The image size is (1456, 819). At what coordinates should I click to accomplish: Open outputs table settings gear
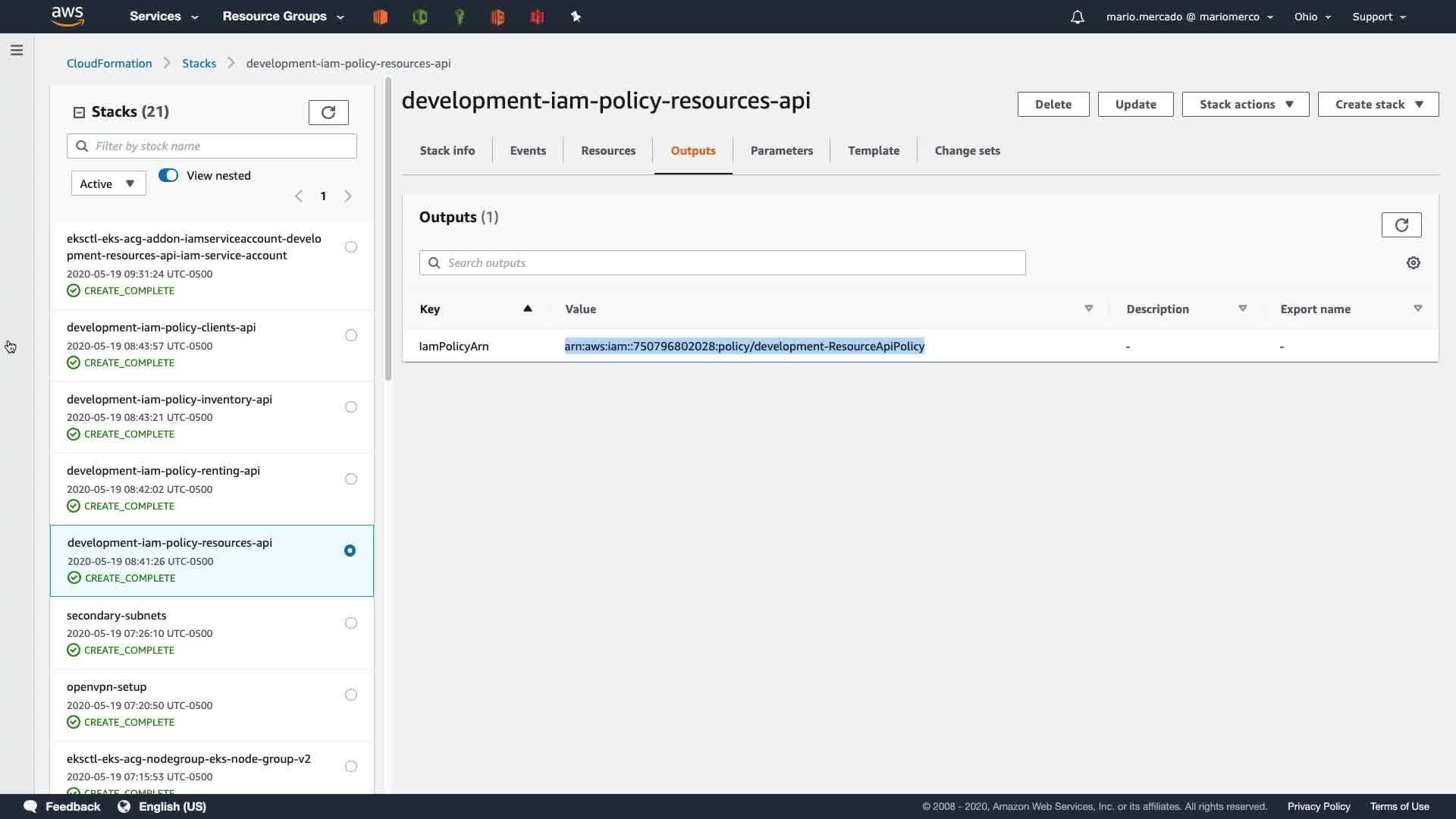pyautogui.click(x=1413, y=262)
